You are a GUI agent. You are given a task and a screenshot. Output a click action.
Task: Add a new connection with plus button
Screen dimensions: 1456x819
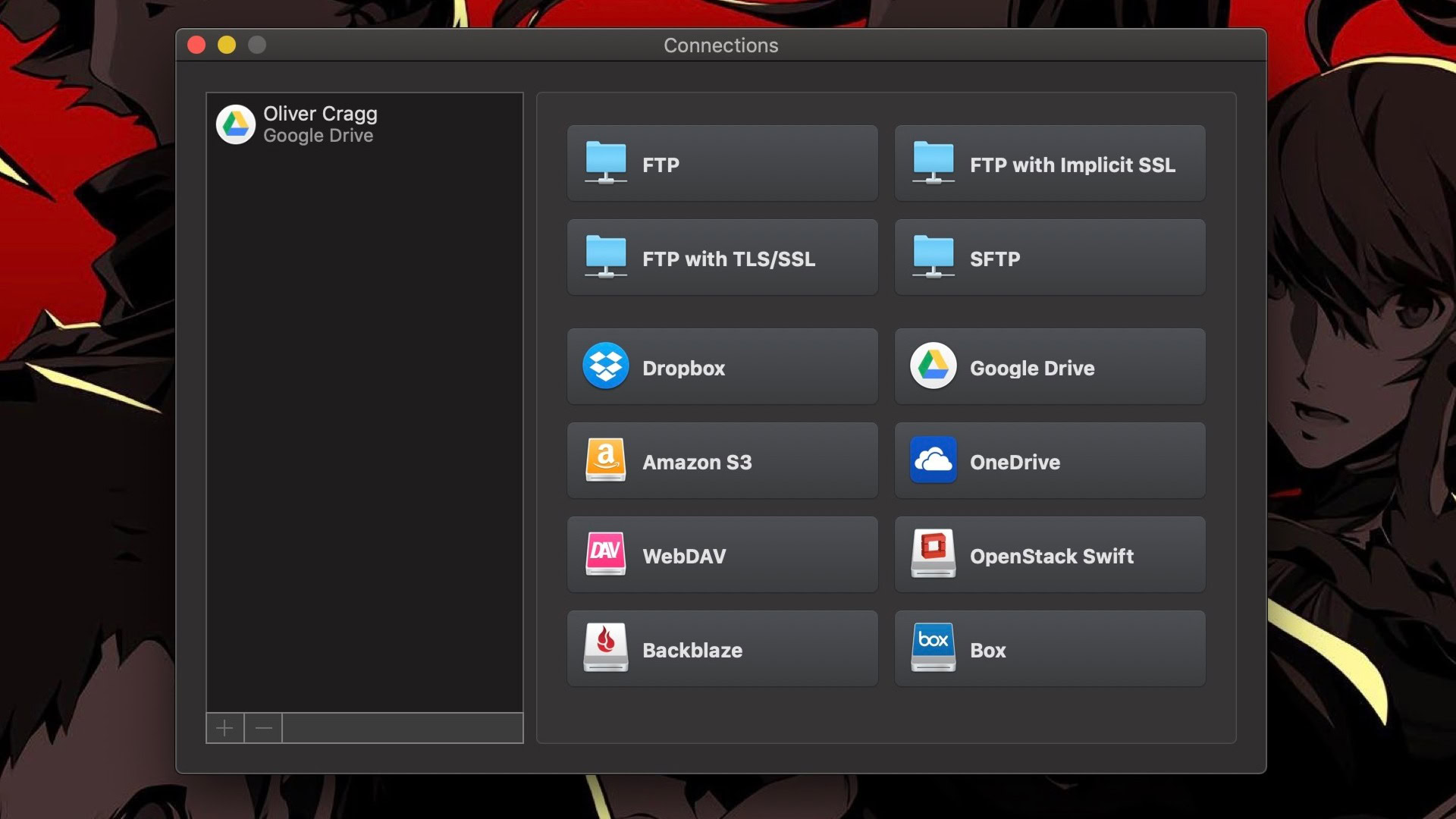tap(224, 729)
